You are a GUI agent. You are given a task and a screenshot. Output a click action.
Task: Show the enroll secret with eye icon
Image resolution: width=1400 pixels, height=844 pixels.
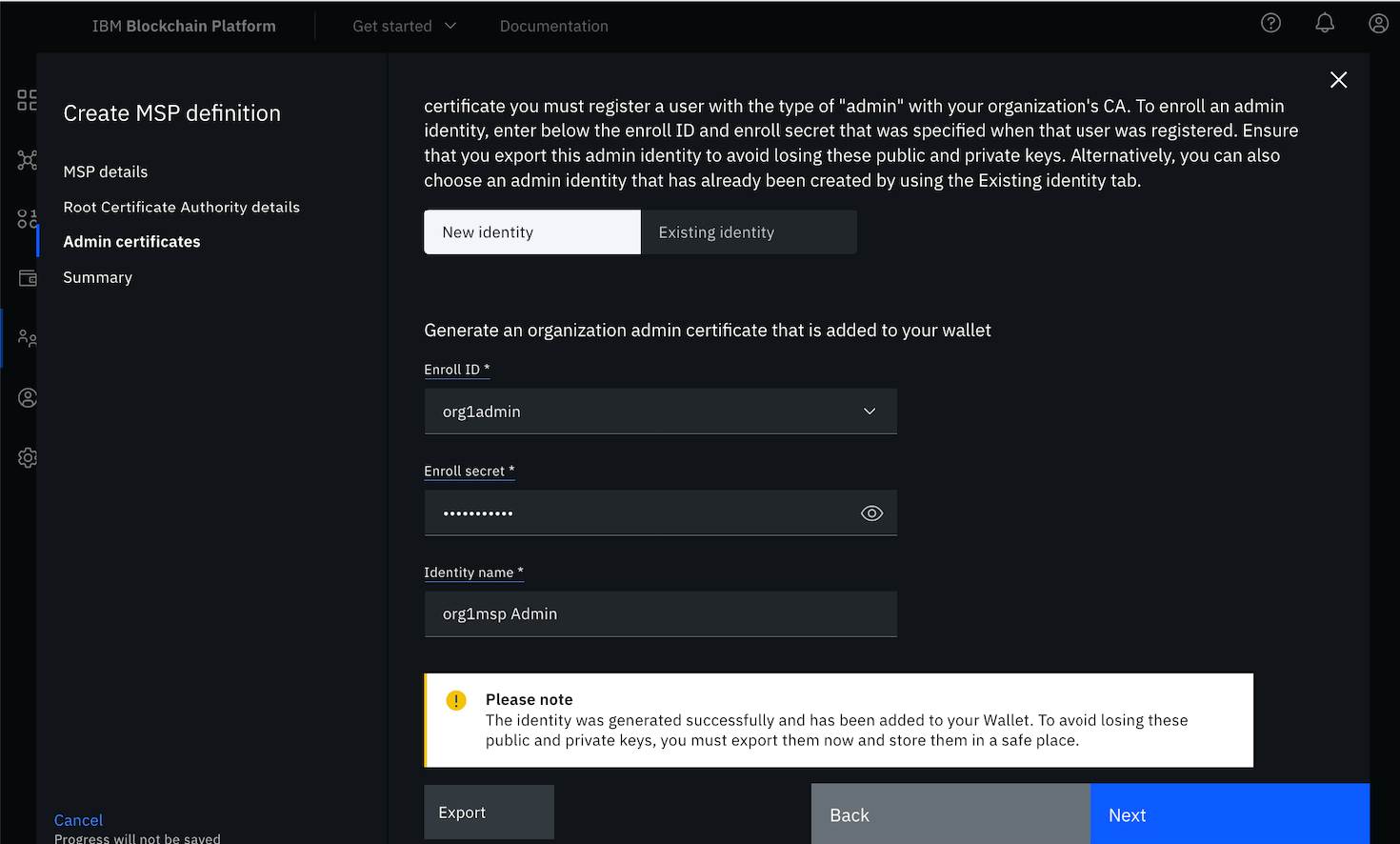[x=871, y=513]
